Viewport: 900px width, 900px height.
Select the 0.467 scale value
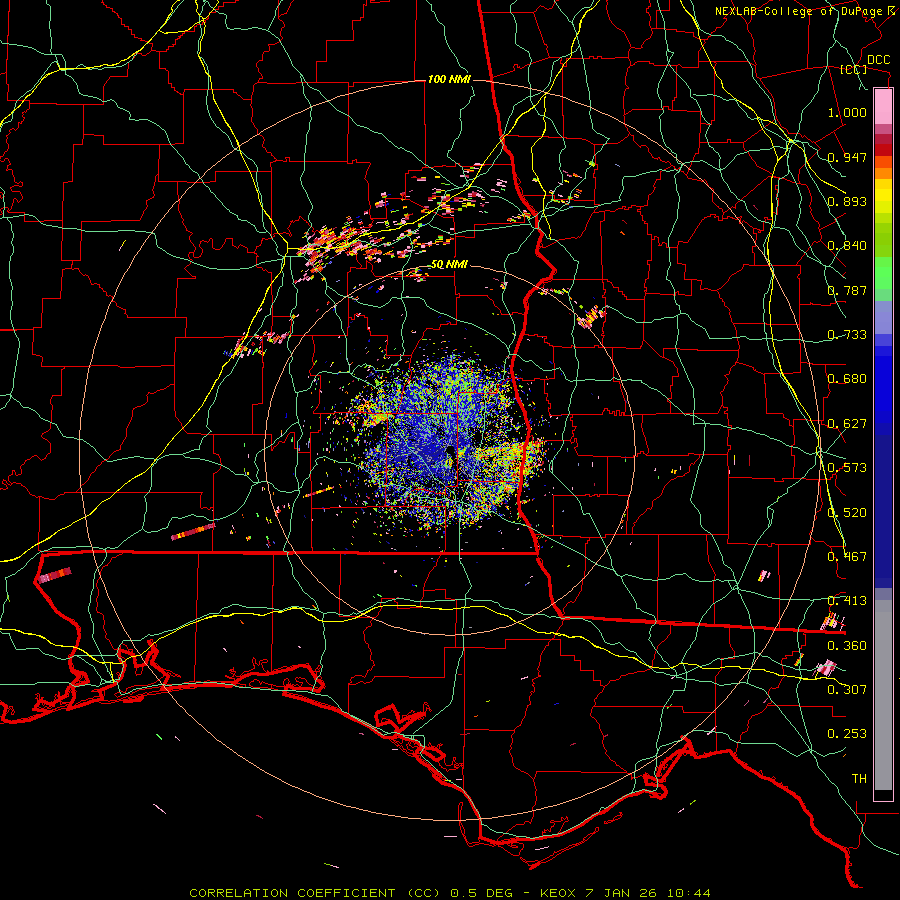[x=847, y=557]
